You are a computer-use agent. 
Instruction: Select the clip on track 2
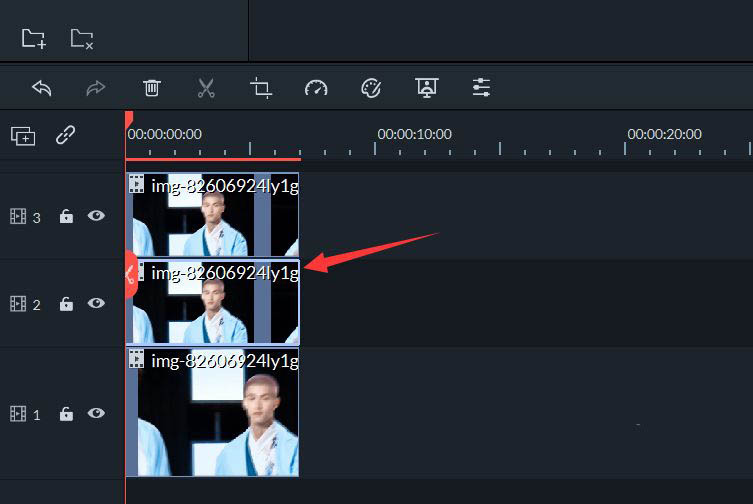(x=212, y=302)
